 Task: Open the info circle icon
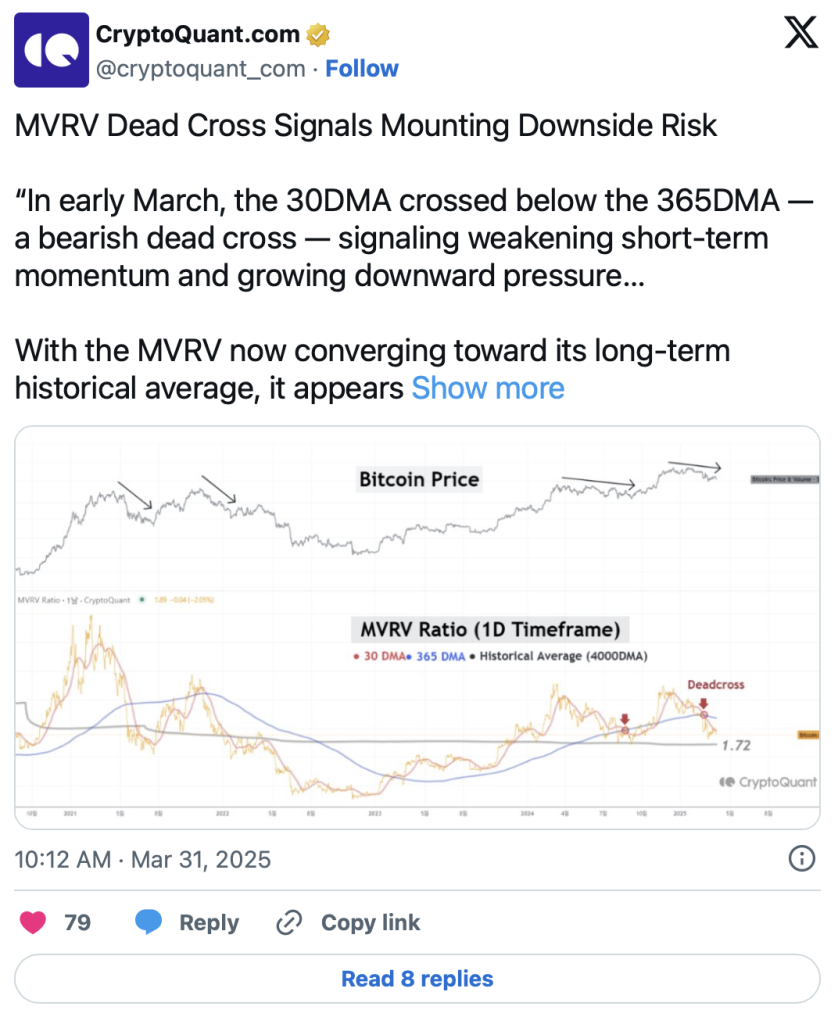point(801,858)
